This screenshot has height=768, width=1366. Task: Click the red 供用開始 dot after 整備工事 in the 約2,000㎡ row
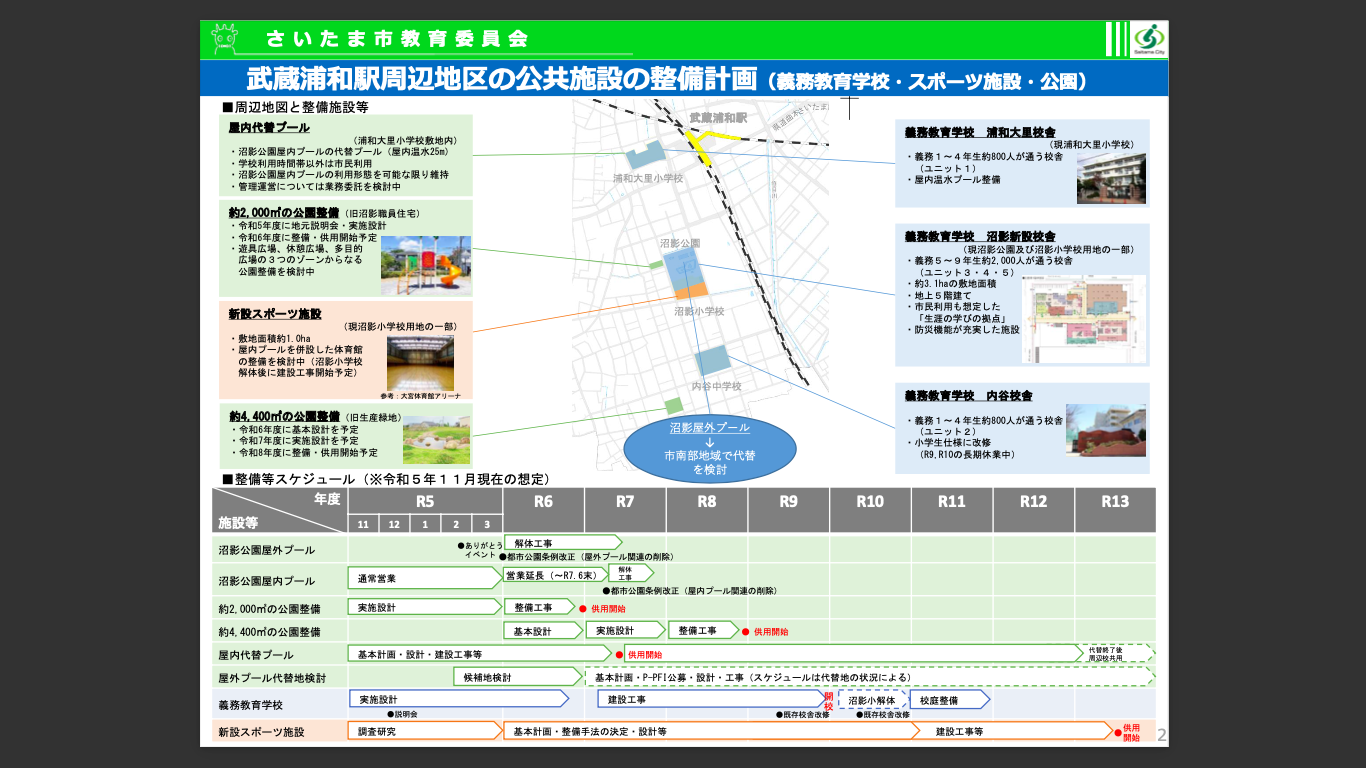[582, 608]
